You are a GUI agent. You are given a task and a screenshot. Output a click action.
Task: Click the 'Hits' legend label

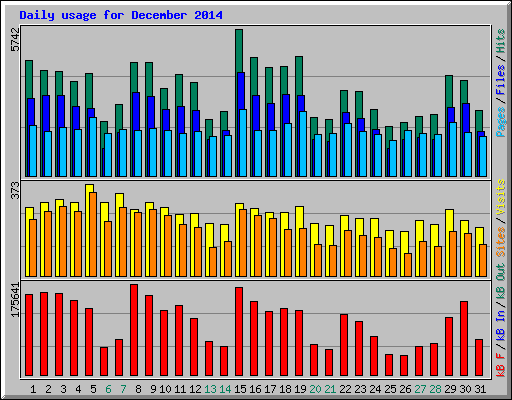501,41
